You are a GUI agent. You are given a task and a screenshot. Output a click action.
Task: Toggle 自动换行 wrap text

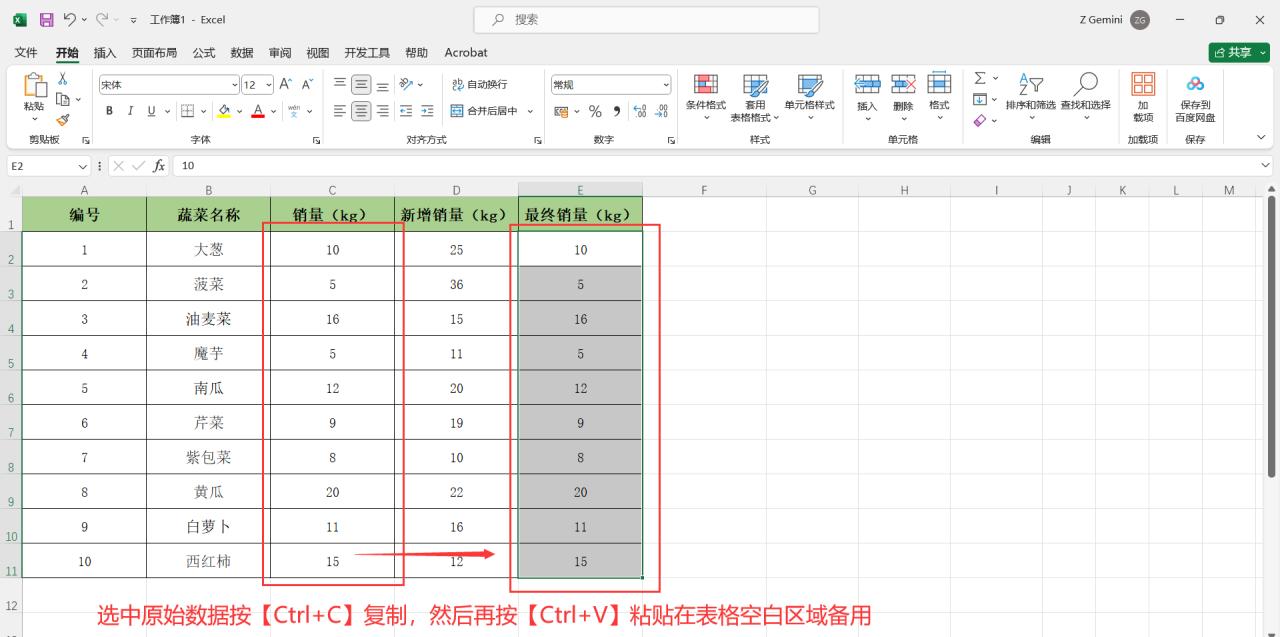(x=480, y=85)
